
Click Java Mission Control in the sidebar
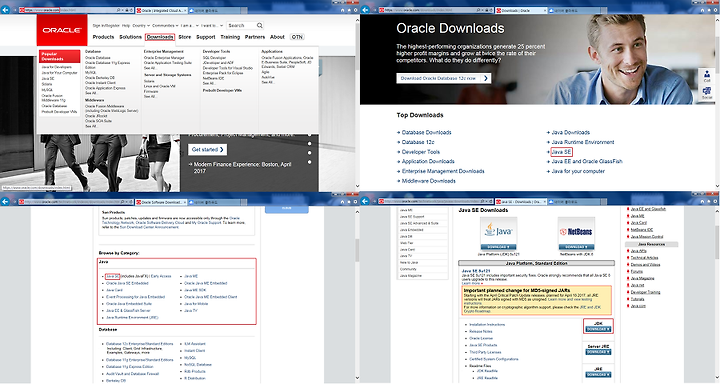647,237
